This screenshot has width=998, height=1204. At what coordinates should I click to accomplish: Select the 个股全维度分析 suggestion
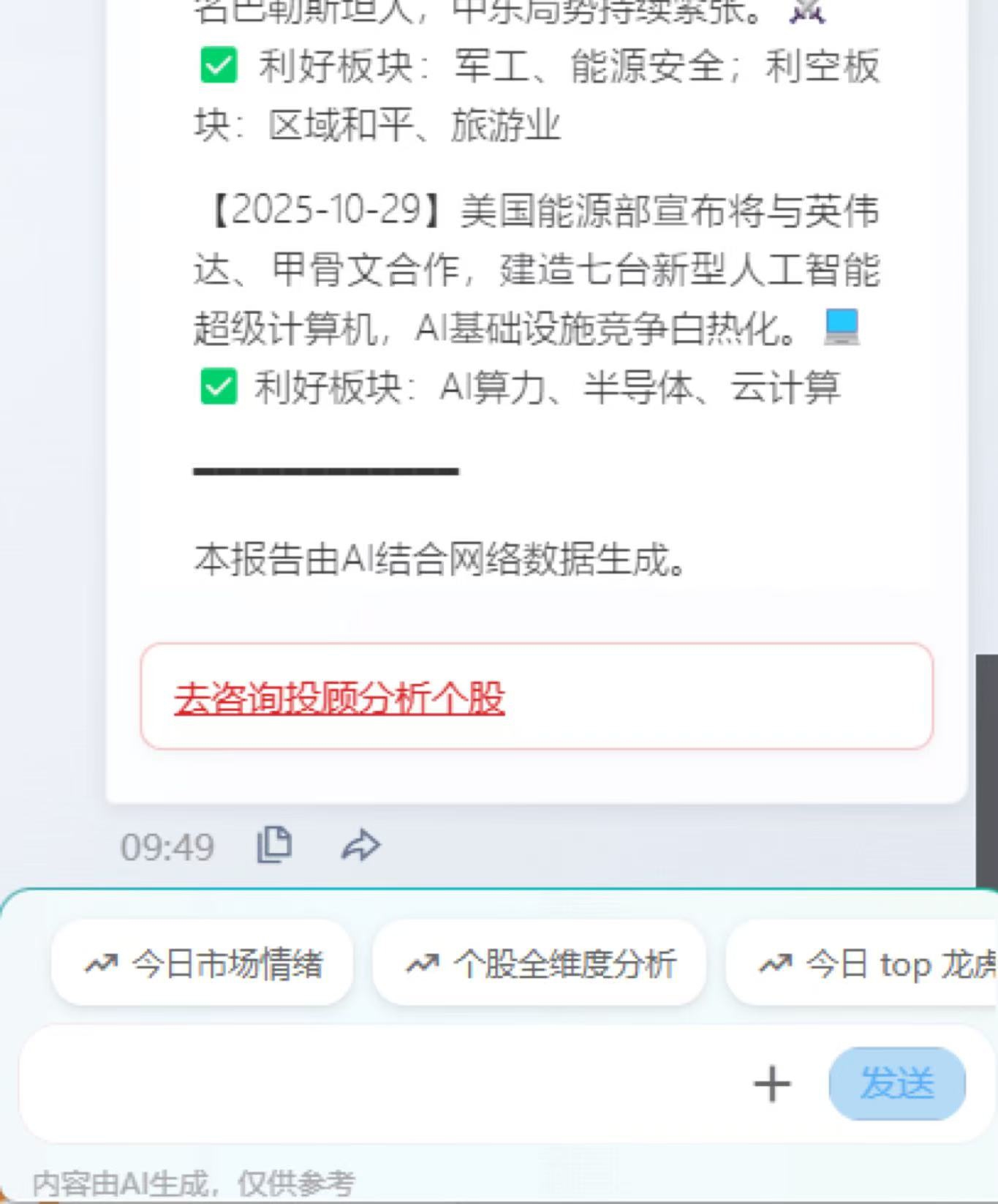pos(539,963)
